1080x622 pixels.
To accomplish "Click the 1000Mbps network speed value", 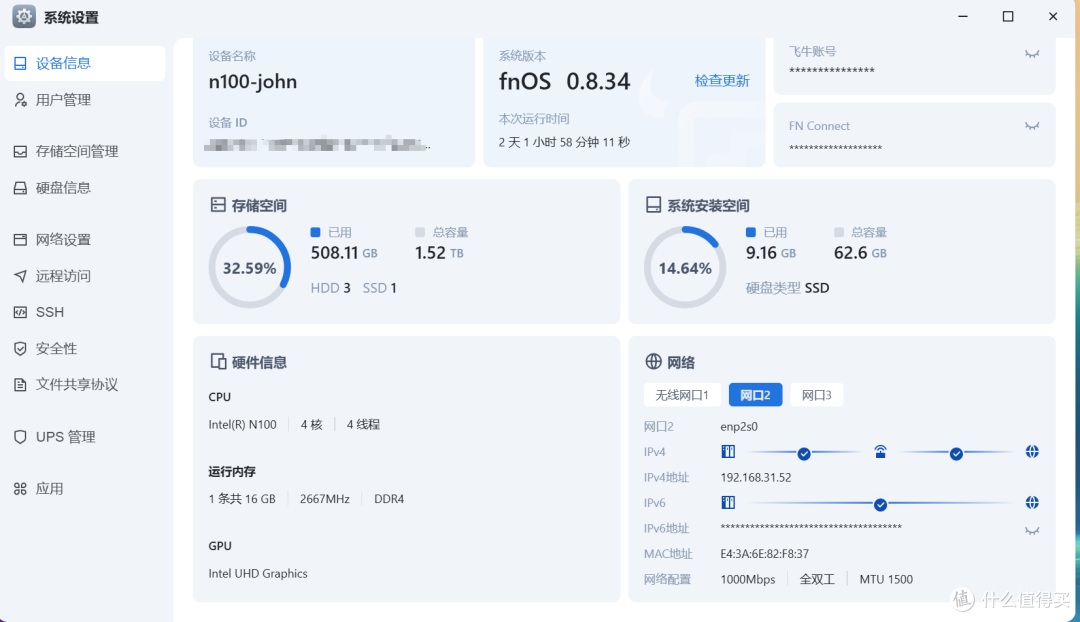I will [x=747, y=579].
